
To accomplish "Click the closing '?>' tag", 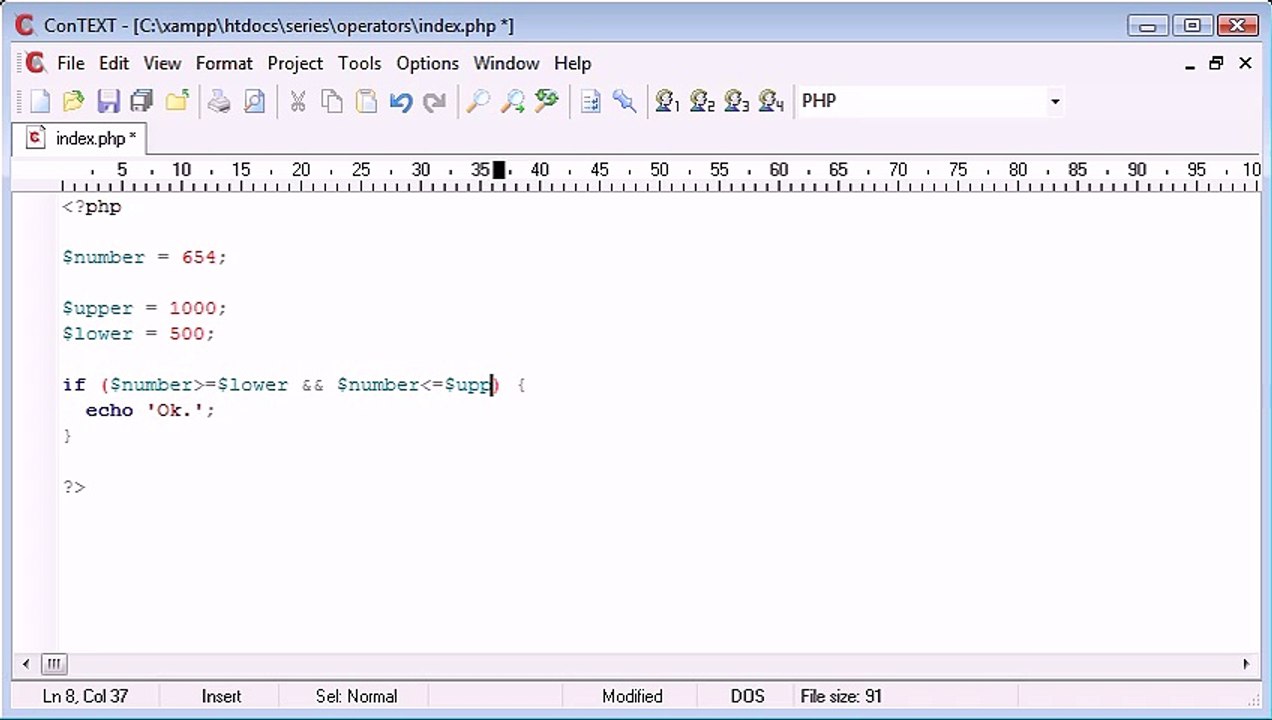I will point(74,487).
